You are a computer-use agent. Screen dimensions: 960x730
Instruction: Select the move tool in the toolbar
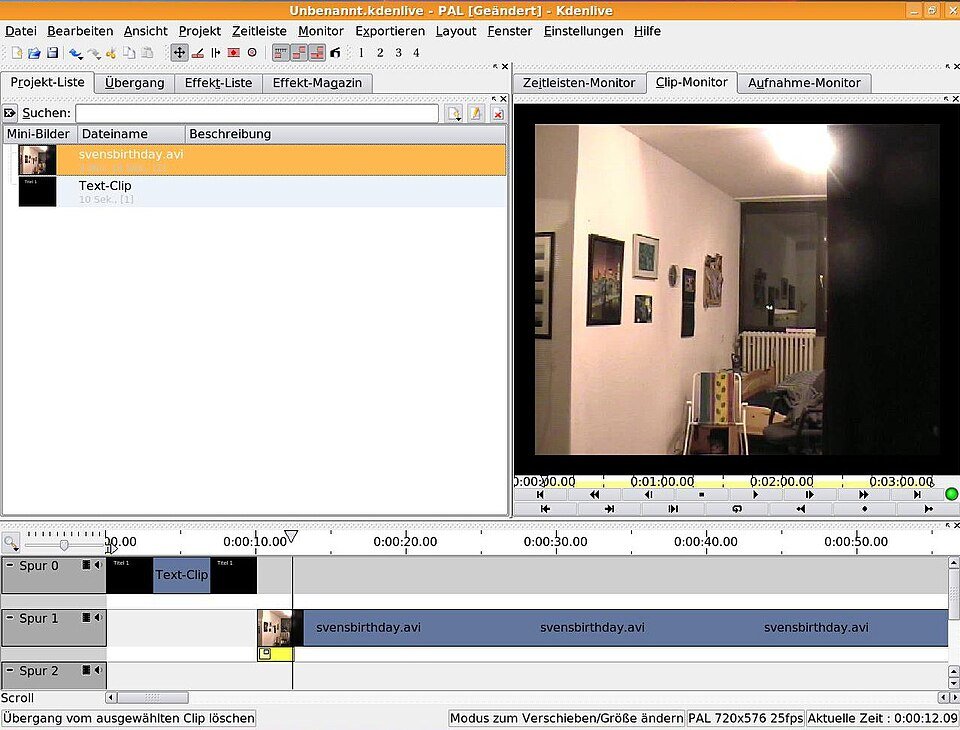coord(179,53)
